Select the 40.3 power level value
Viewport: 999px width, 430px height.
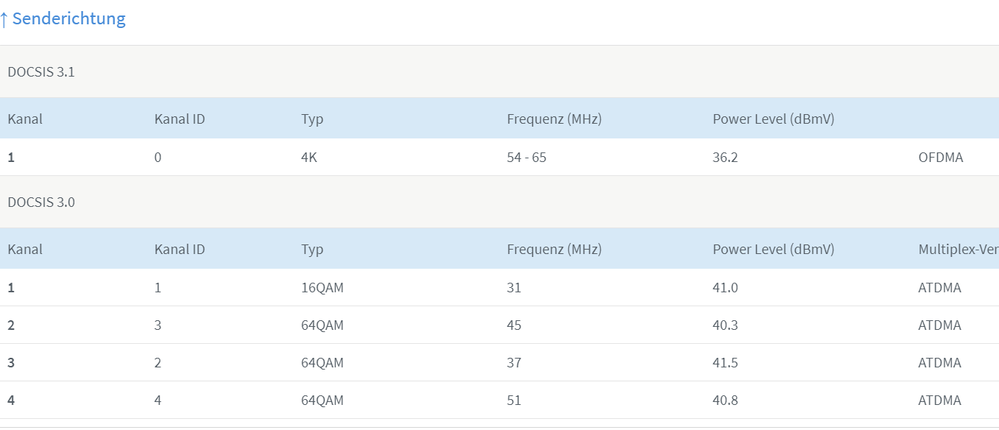725,325
